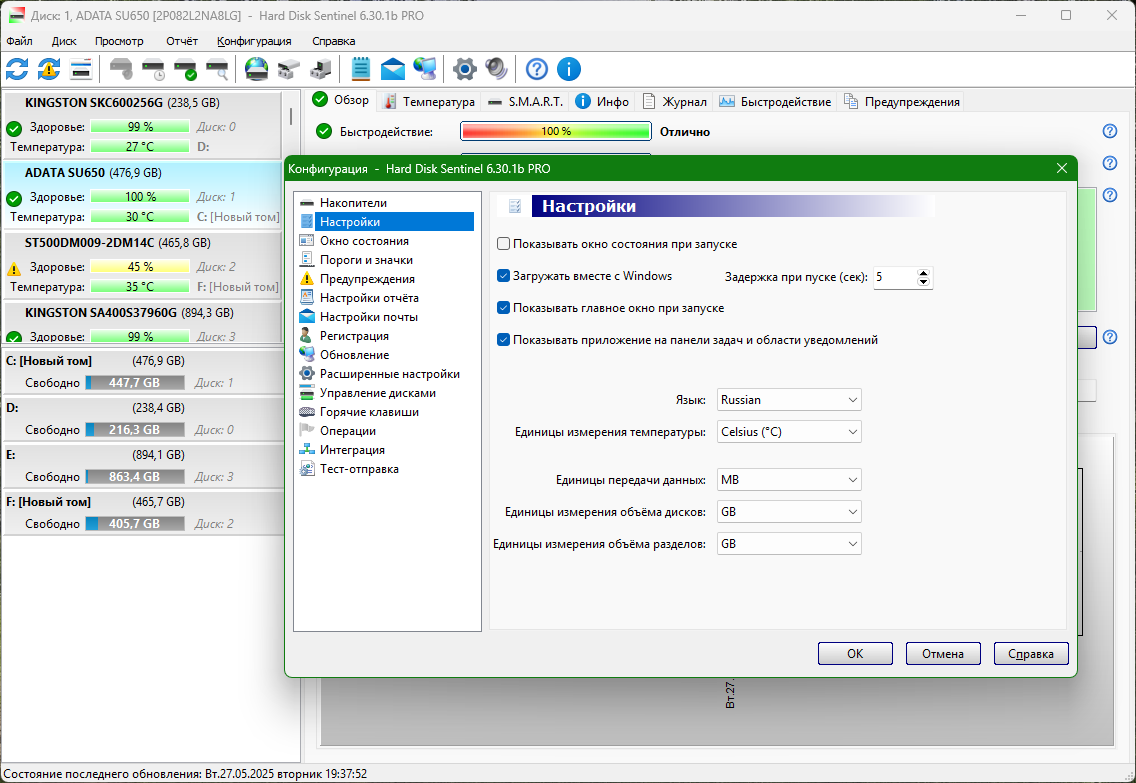Viewport: 1136px width, 783px height.
Task: Confirm settings with OK button
Action: [855, 653]
